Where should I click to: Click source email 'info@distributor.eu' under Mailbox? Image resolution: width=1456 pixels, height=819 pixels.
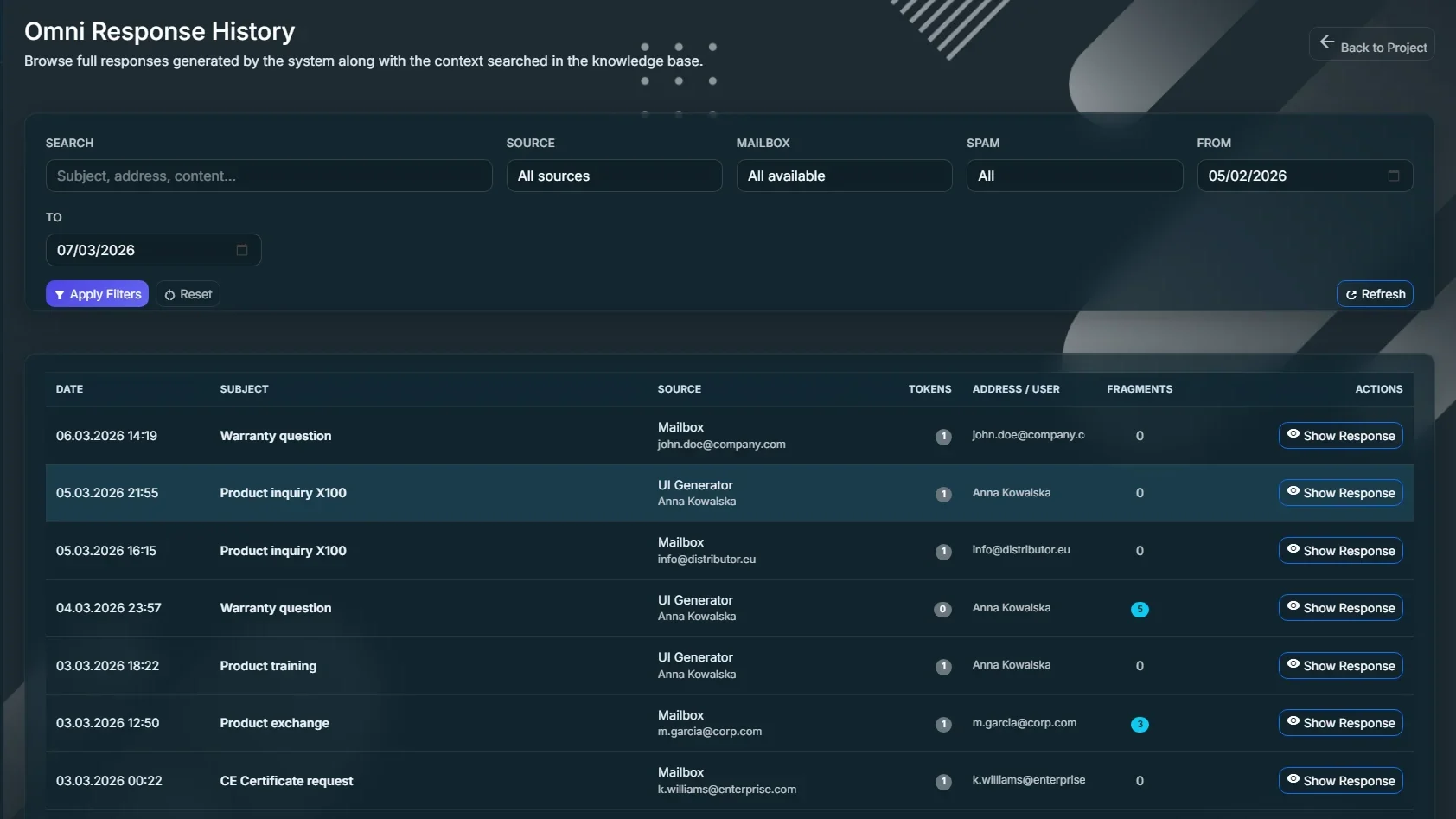(x=706, y=560)
